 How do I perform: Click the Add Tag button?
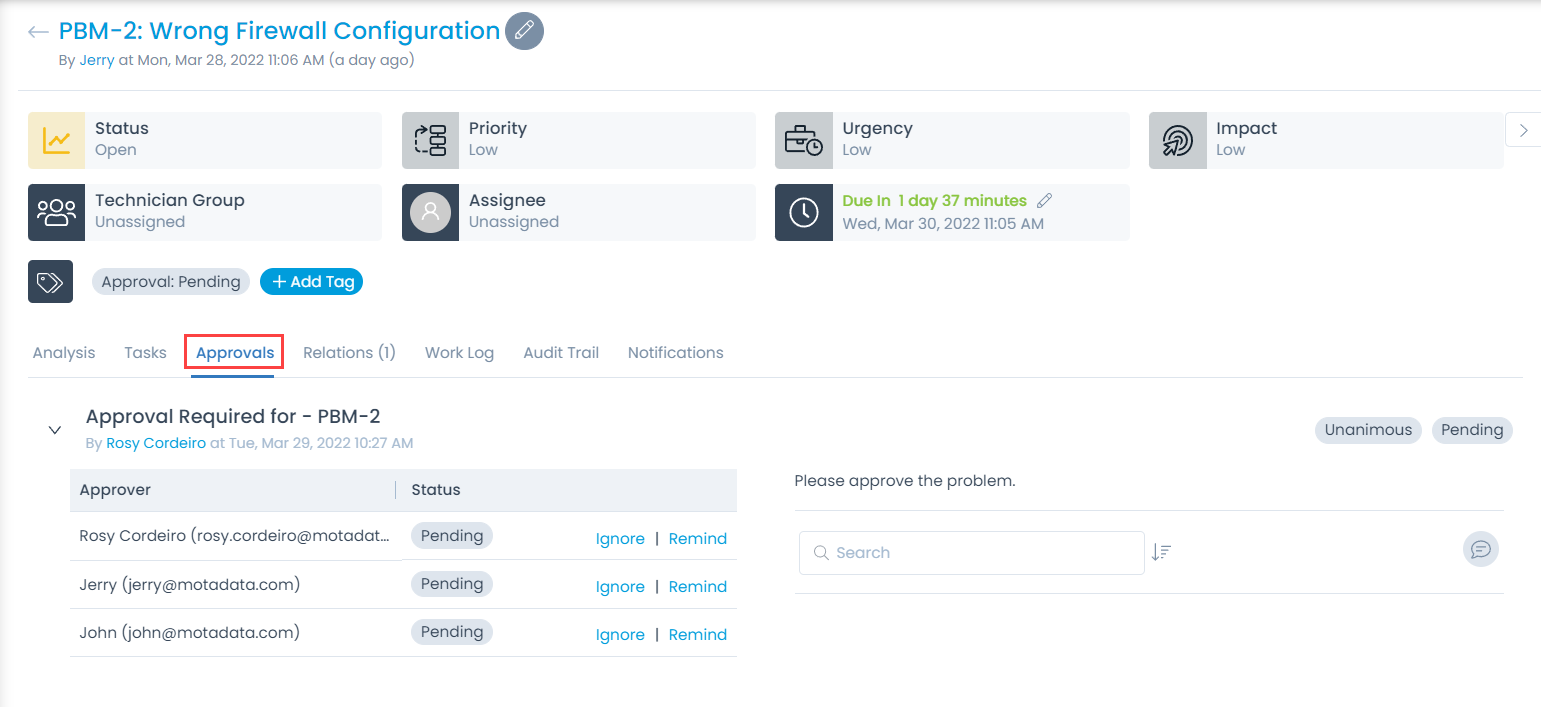click(312, 282)
